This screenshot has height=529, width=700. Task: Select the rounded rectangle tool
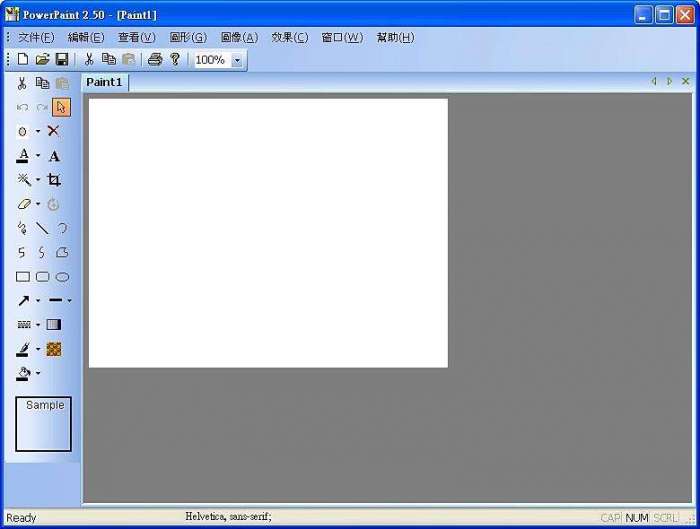[42, 277]
